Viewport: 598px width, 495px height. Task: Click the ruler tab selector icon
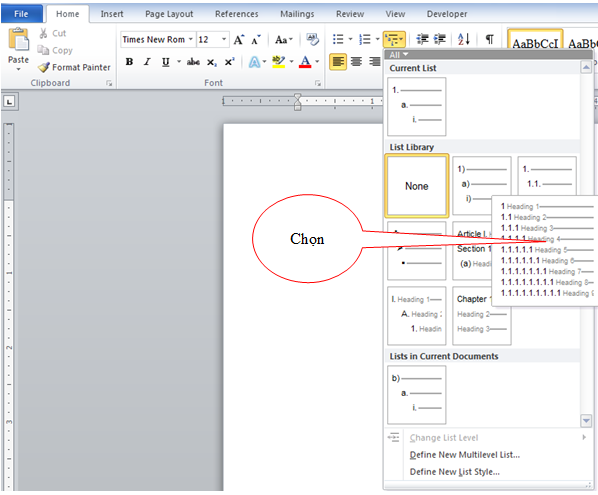(x=9, y=102)
